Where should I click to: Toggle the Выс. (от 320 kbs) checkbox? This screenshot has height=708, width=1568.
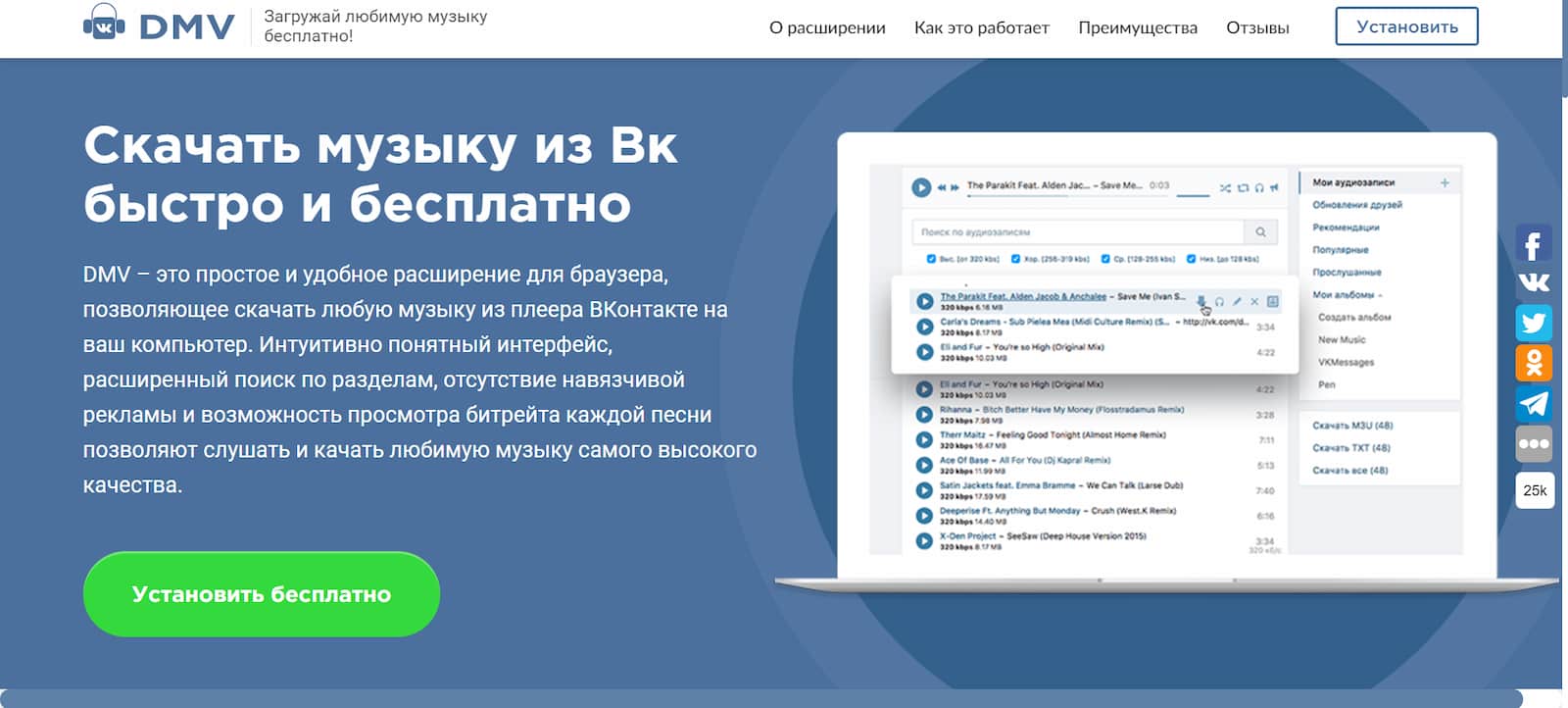931,259
